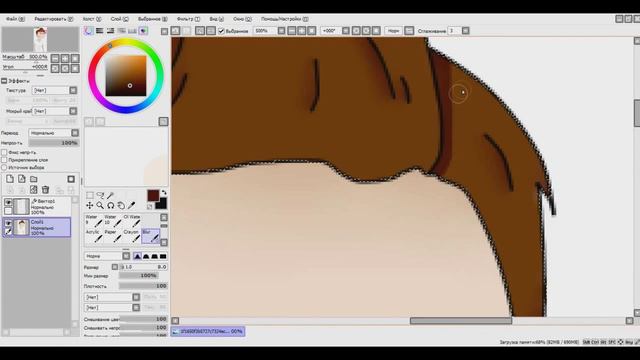This screenshot has width=640, height=360.
Task: Select the move tool
Action: pos(90,205)
